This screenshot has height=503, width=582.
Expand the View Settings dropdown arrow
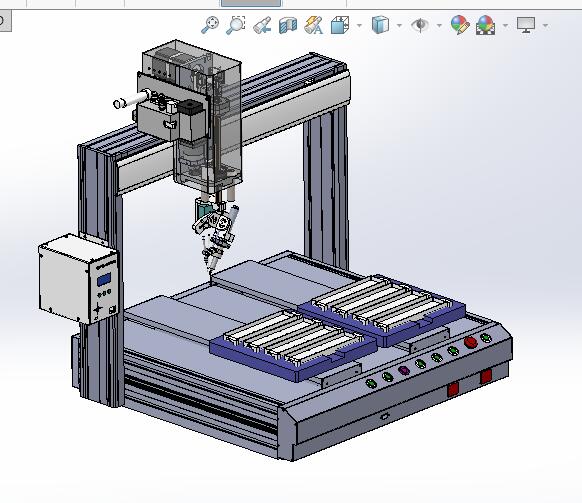tap(546, 26)
